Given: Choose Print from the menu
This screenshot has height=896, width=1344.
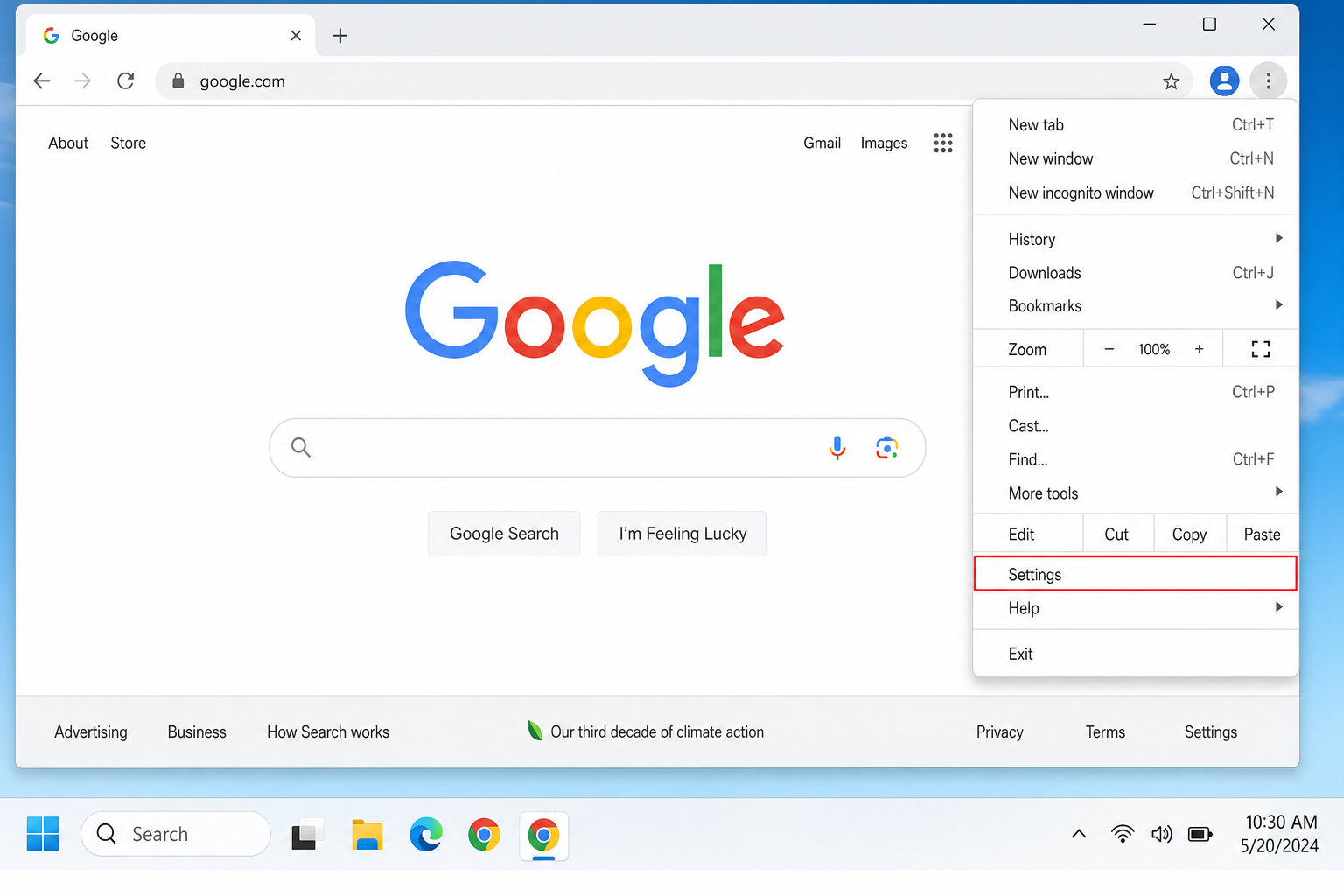Looking at the screenshot, I should pos(1136,392).
